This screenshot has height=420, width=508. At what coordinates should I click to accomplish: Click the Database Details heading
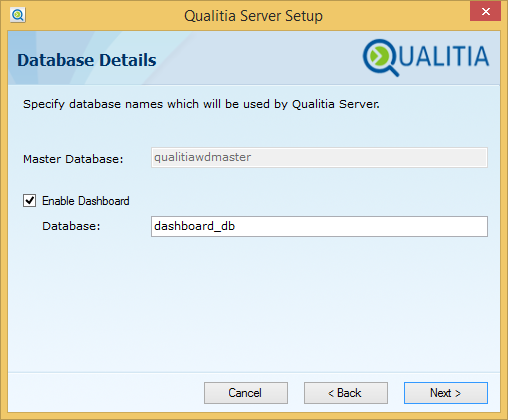pos(87,60)
